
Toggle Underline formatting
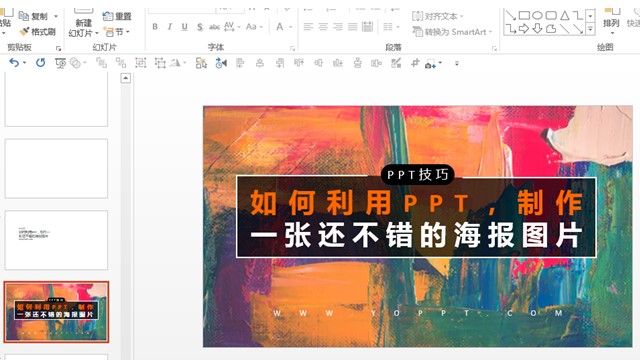[184, 27]
